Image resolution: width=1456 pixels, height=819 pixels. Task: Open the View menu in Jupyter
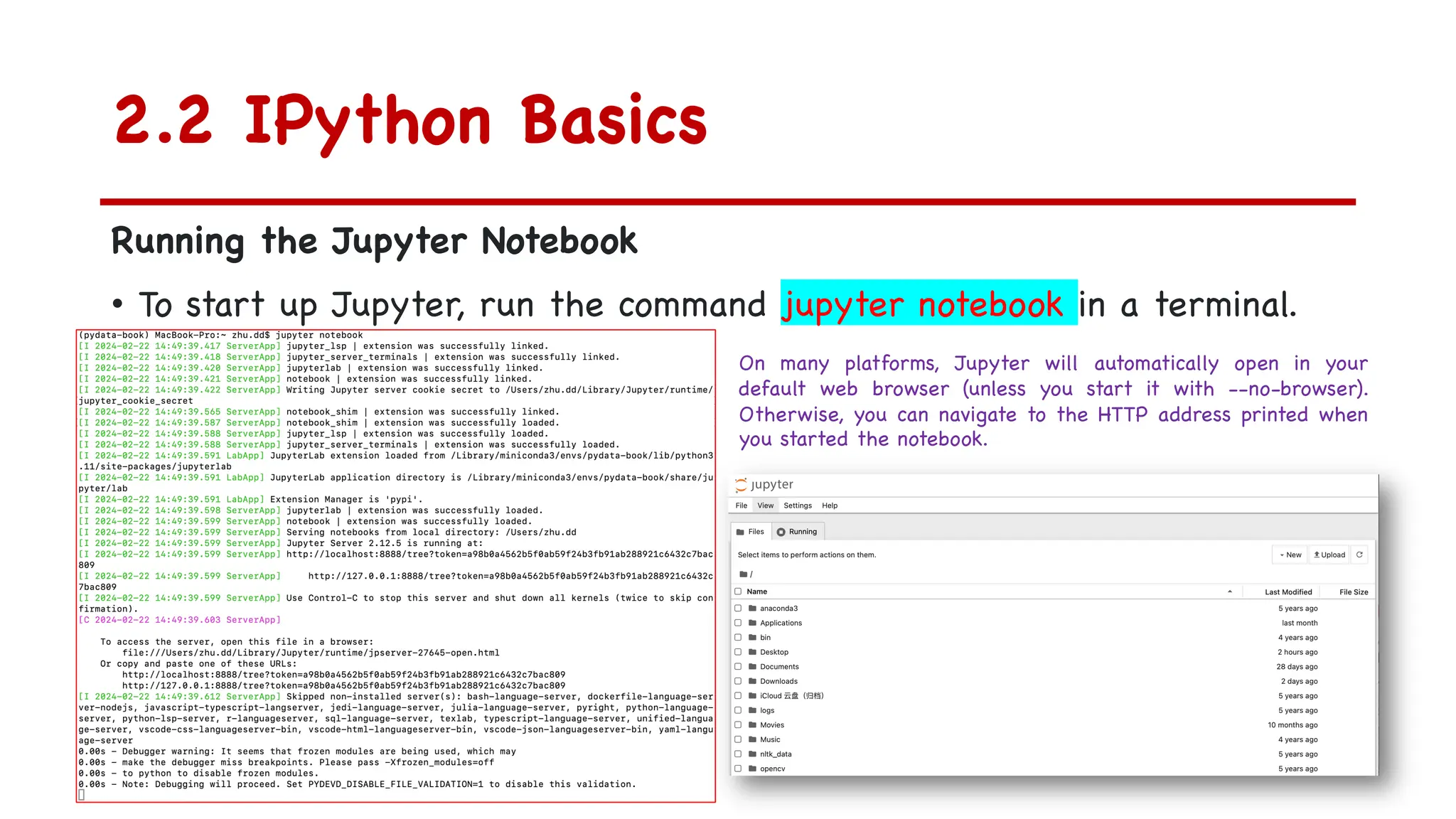click(x=765, y=505)
